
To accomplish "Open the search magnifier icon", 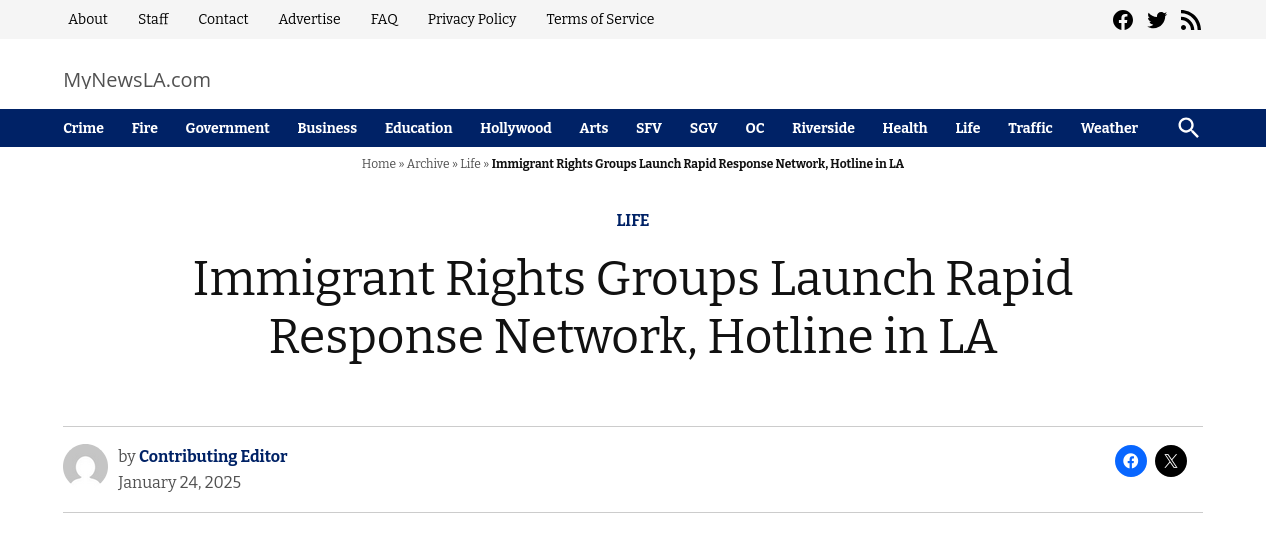I will [1188, 128].
